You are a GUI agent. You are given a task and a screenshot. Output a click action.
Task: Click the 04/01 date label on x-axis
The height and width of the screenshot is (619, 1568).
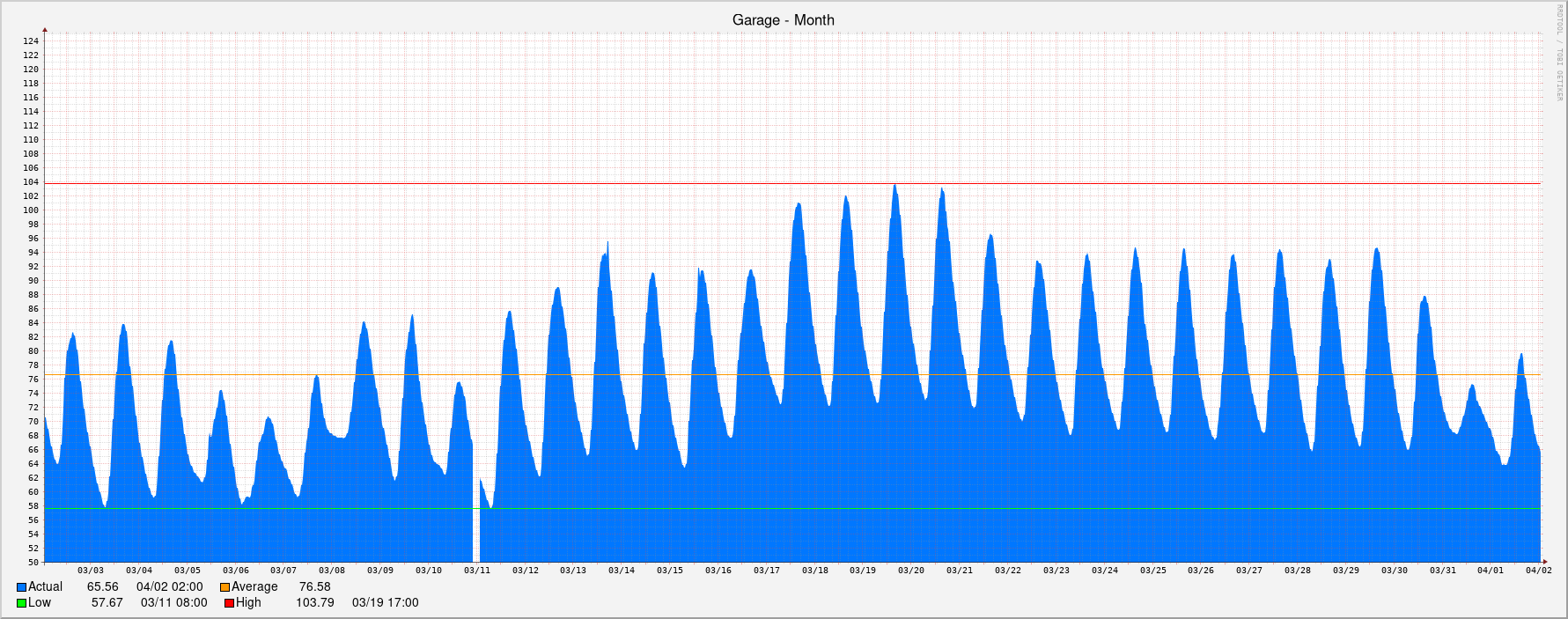(1491, 571)
